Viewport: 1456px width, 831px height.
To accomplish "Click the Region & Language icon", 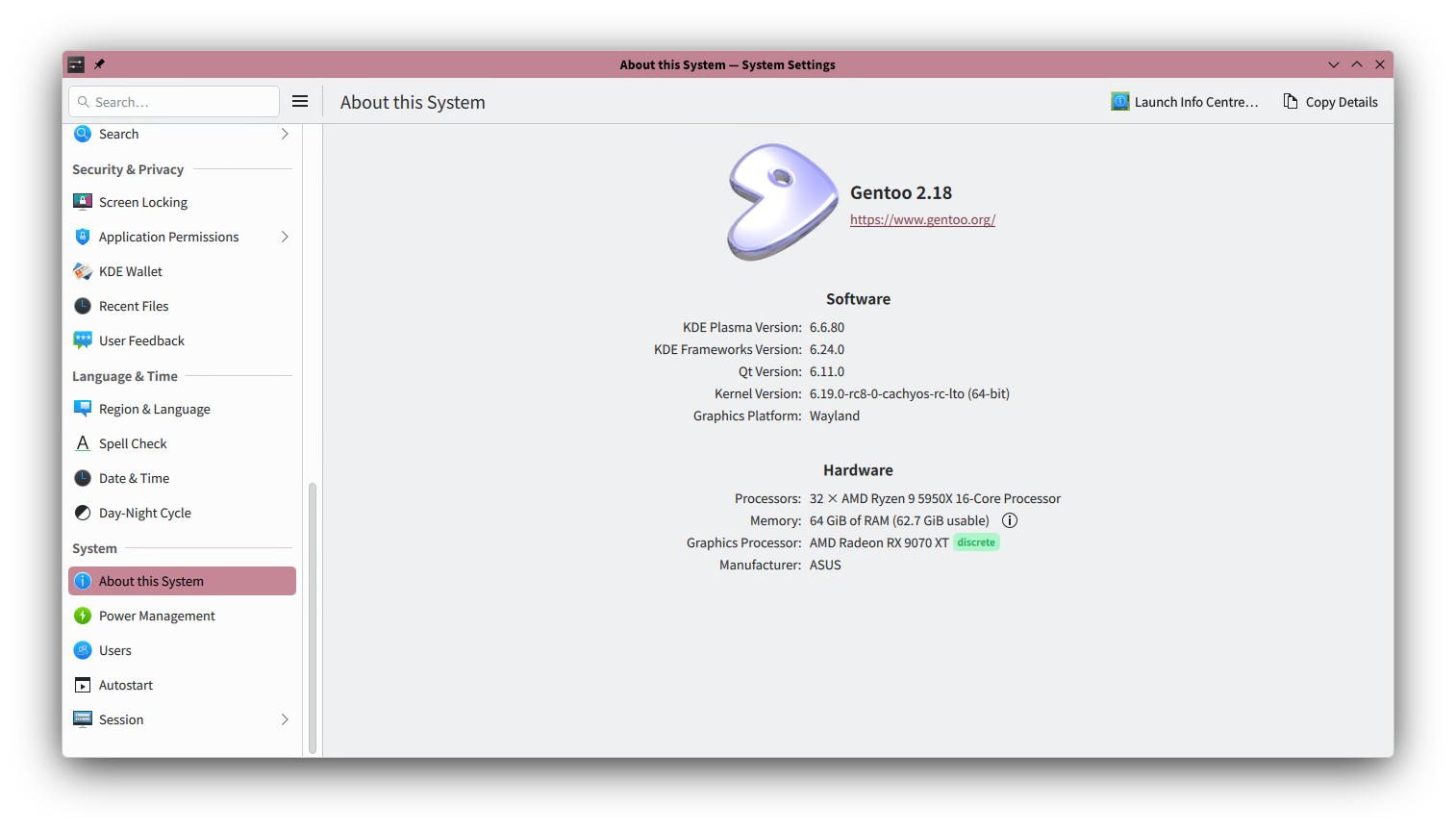I will 83,409.
